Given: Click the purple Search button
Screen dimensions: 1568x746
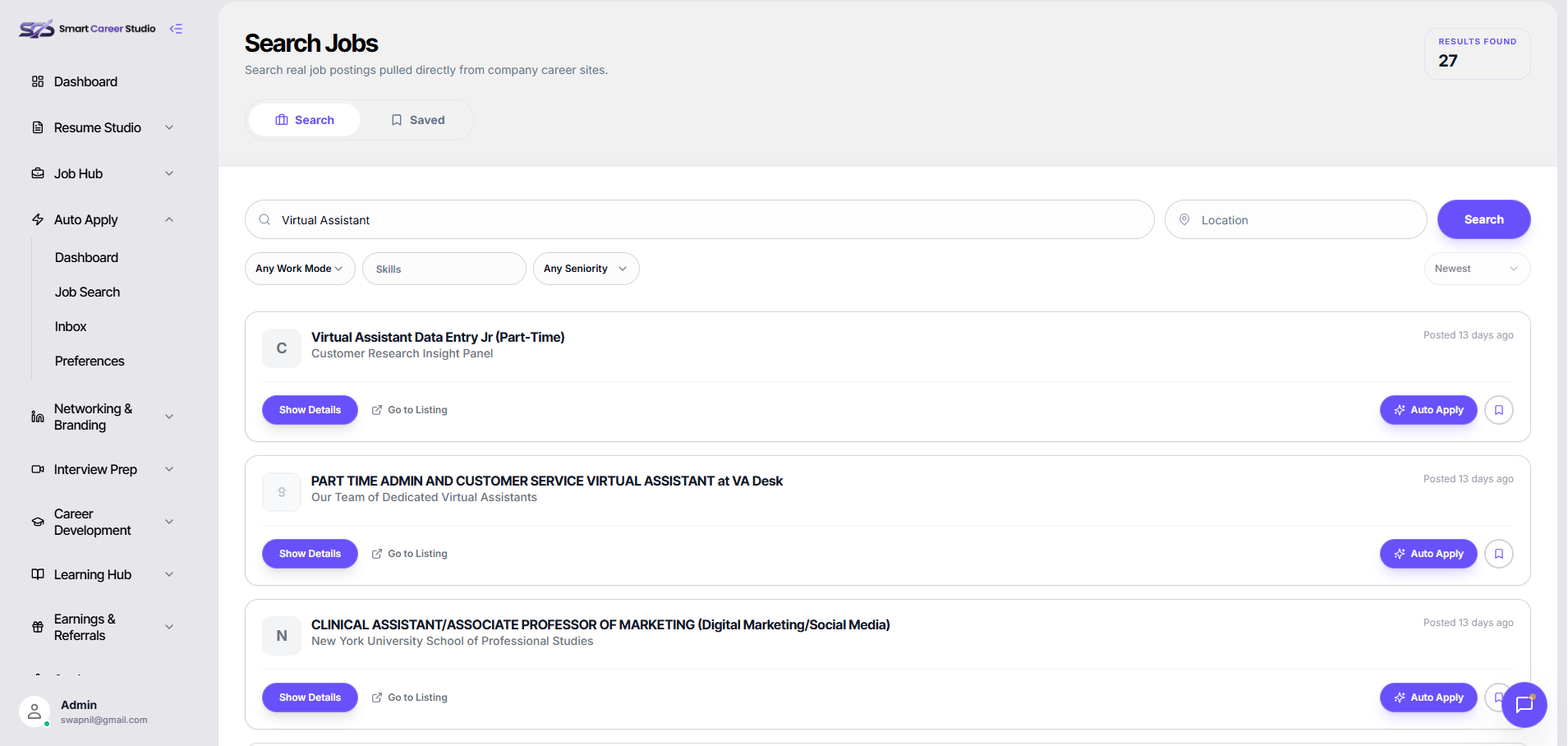Looking at the screenshot, I should 1483,219.
